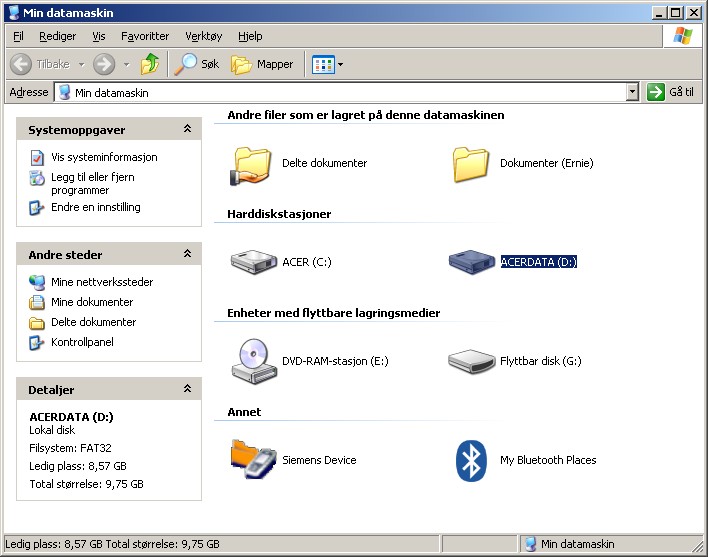Click the My Bluetooth Places label
Screen dimensions: 708x557
click(x=548, y=460)
